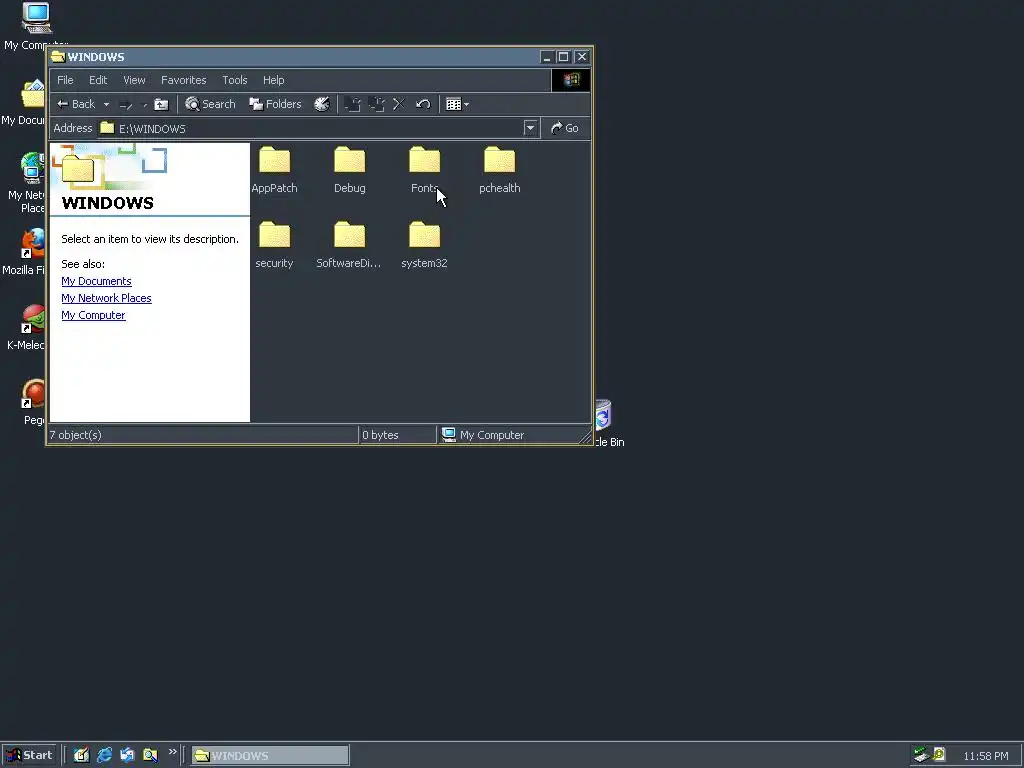Follow the My Documents link
1024x768 pixels.
[97, 281]
